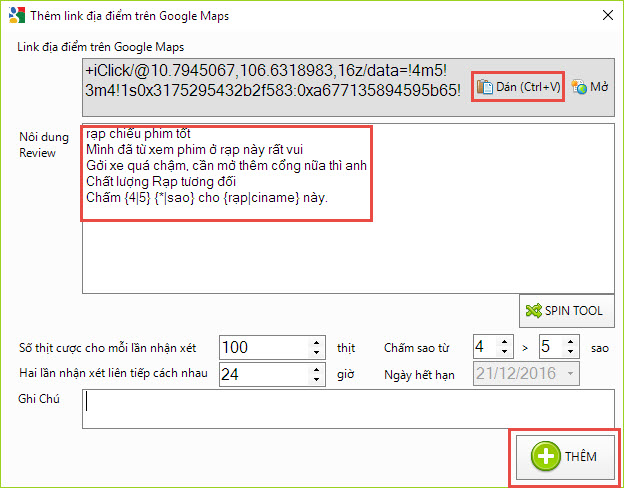The height and width of the screenshot is (488, 624).
Task: Click line starting 'Gởi xe quá chậm'
Action: pyautogui.click(x=226, y=166)
